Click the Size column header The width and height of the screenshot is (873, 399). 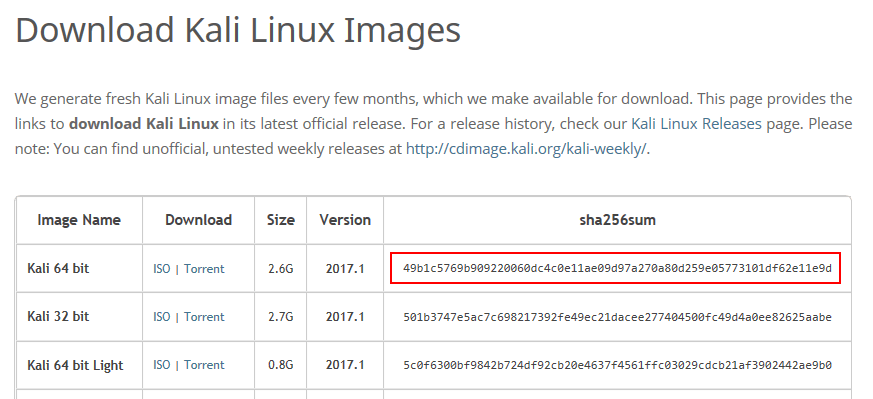pos(281,220)
